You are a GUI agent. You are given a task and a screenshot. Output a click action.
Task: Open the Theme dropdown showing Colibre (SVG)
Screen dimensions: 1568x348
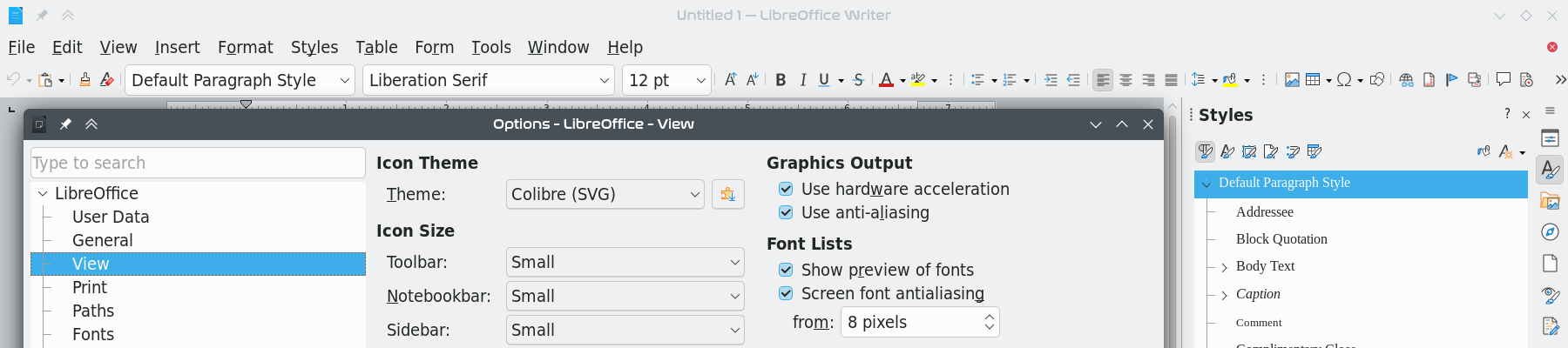click(605, 194)
